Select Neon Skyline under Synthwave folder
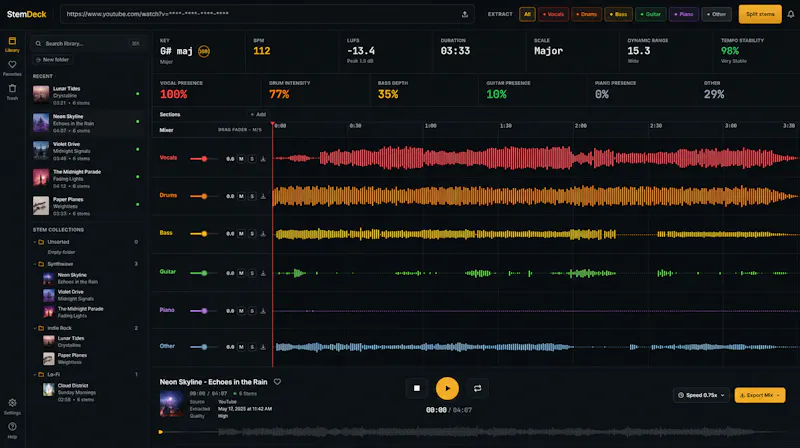The width and height of the screenshot is (800, 448). [x=87, y=278]
